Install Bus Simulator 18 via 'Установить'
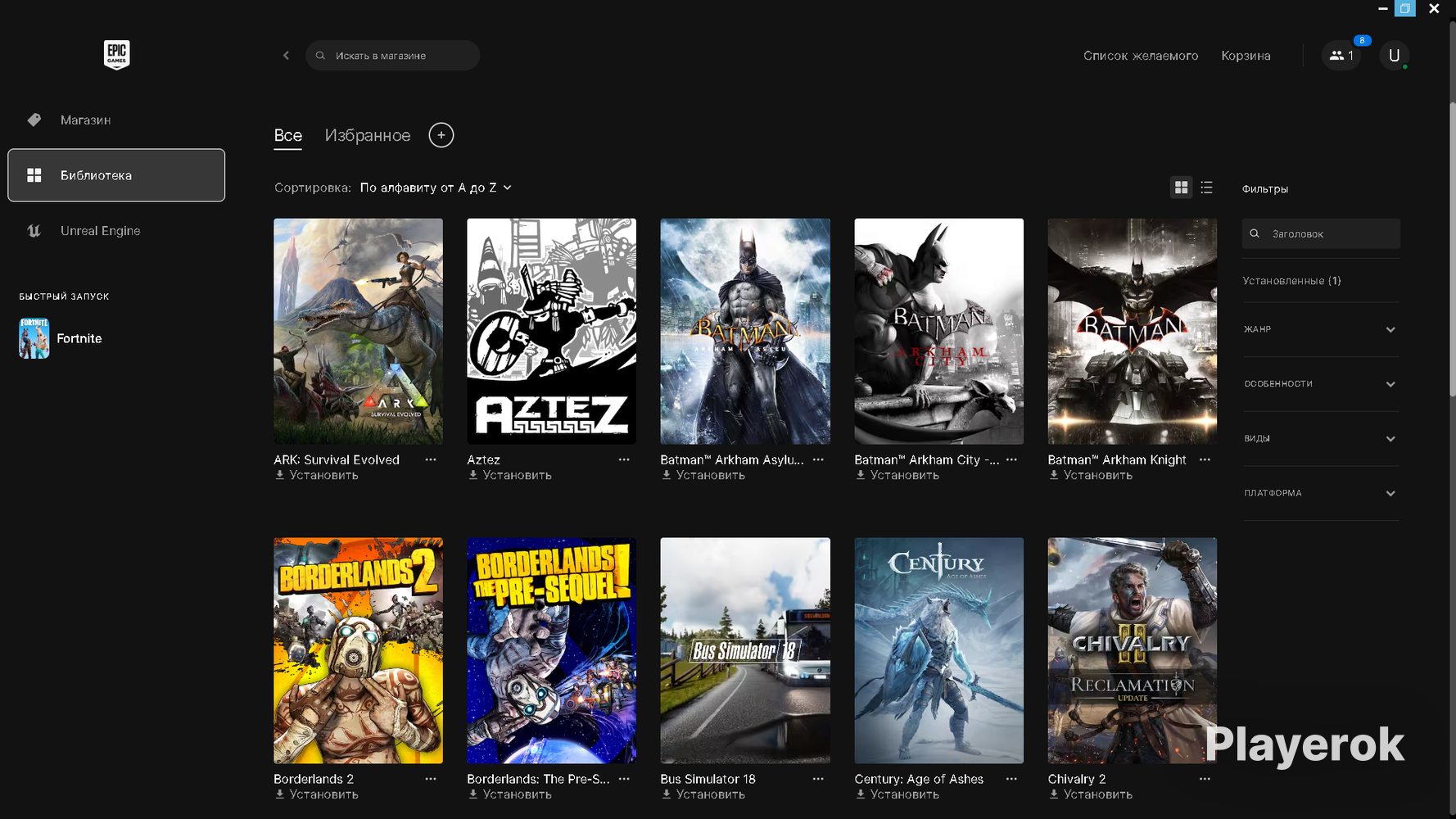1456x819 pixels. click(x=703, y=794)
